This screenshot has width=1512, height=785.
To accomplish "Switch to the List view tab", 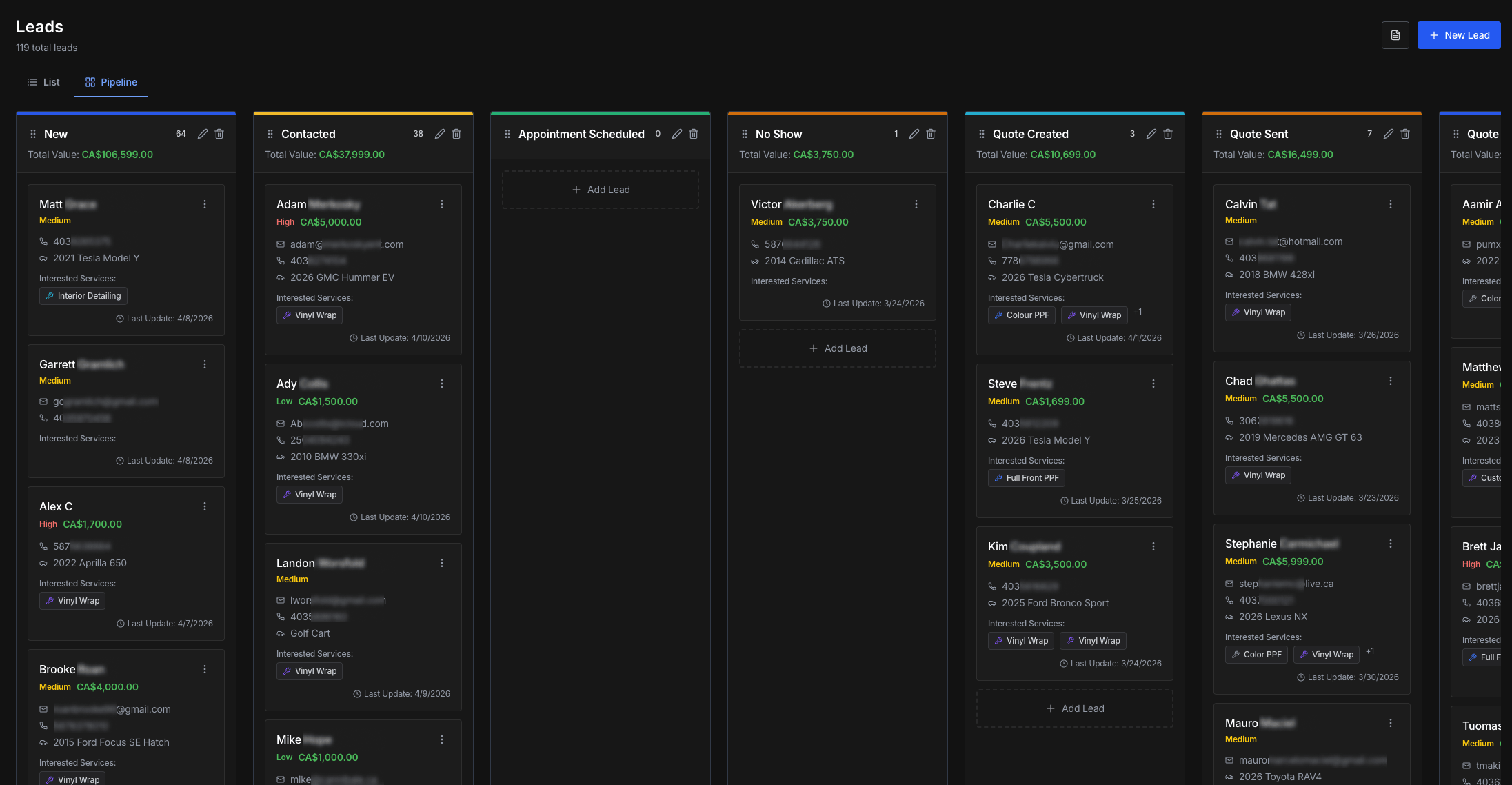I will tap(43, 82).
